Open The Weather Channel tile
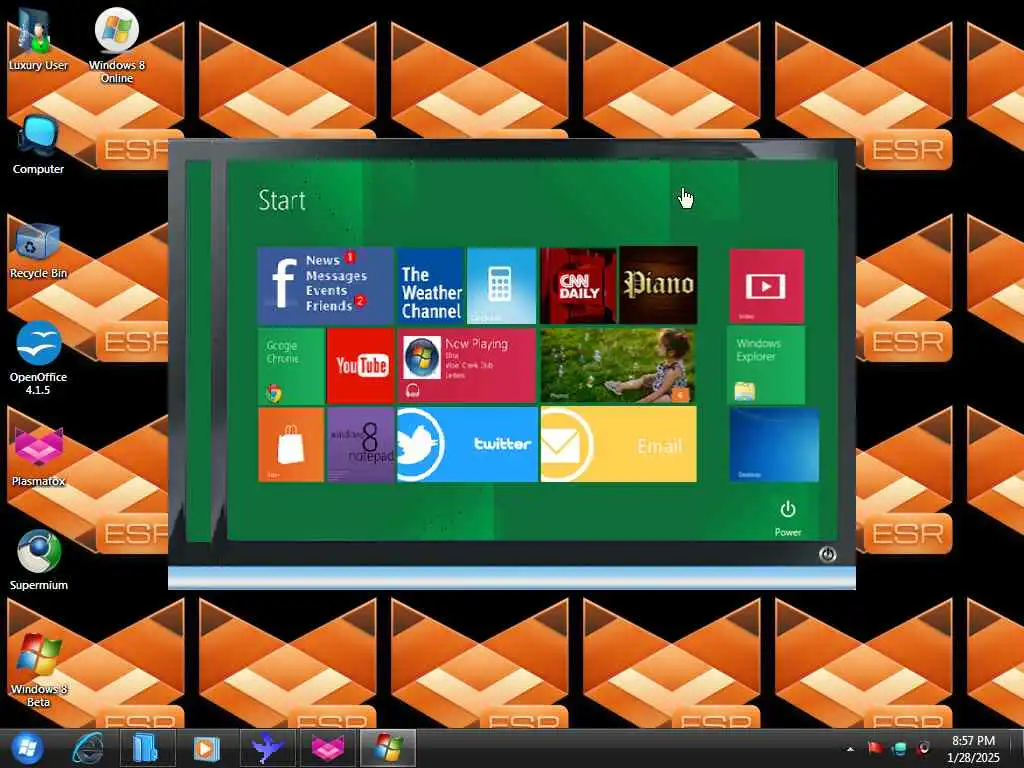The width and height of the screenshot is (1024, 768). tap(430, 285)
